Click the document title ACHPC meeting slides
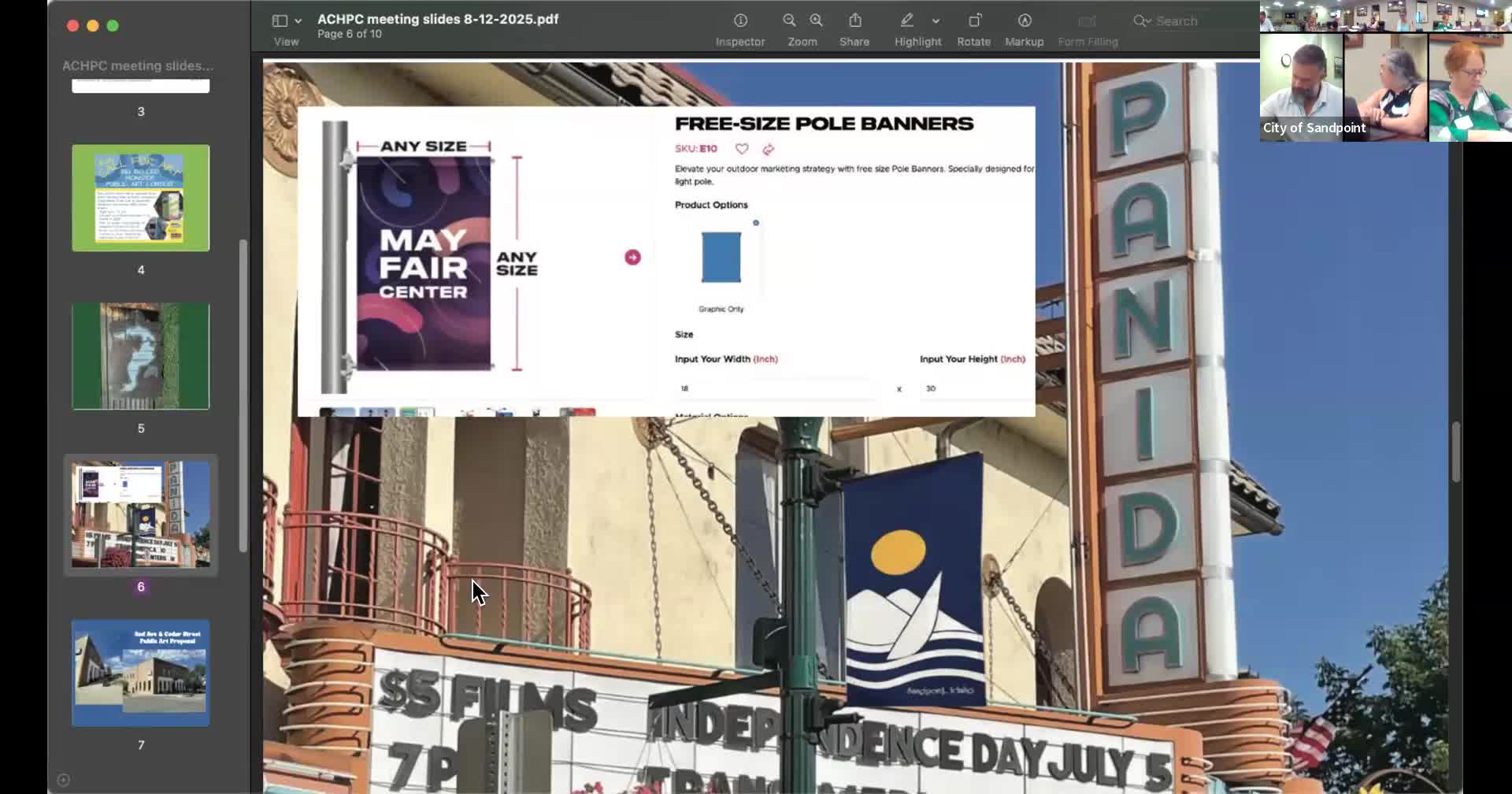The height and width of the screenshot is (794, 1512). click(438, 19)
